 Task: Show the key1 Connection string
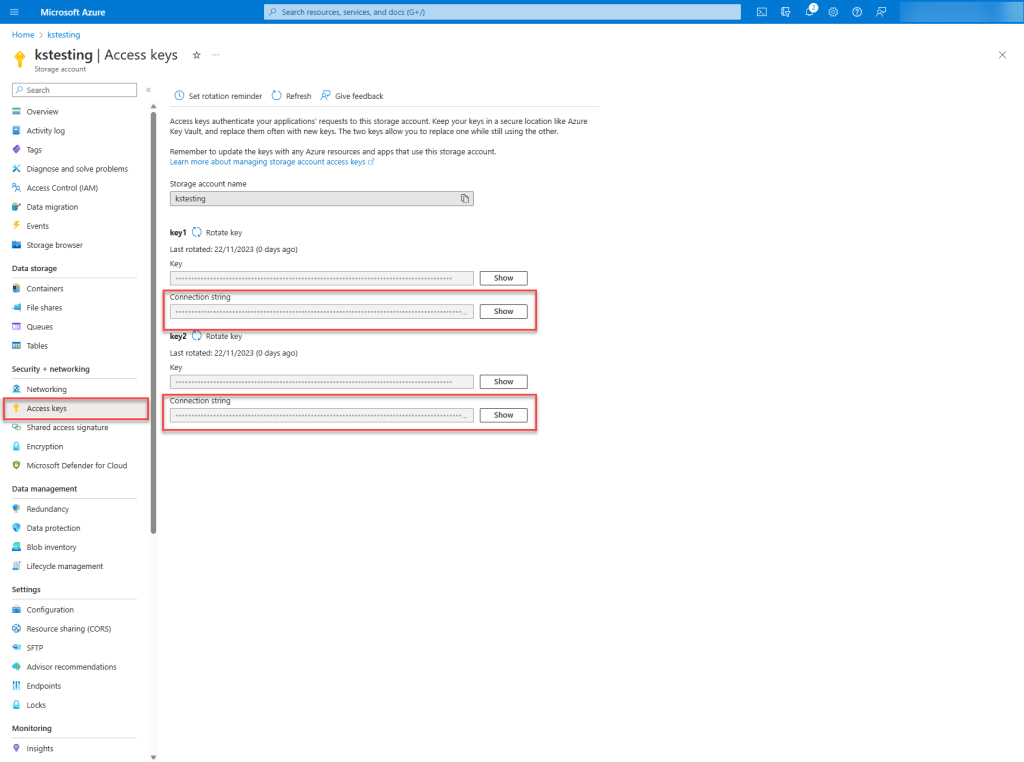tap(503, 311)
